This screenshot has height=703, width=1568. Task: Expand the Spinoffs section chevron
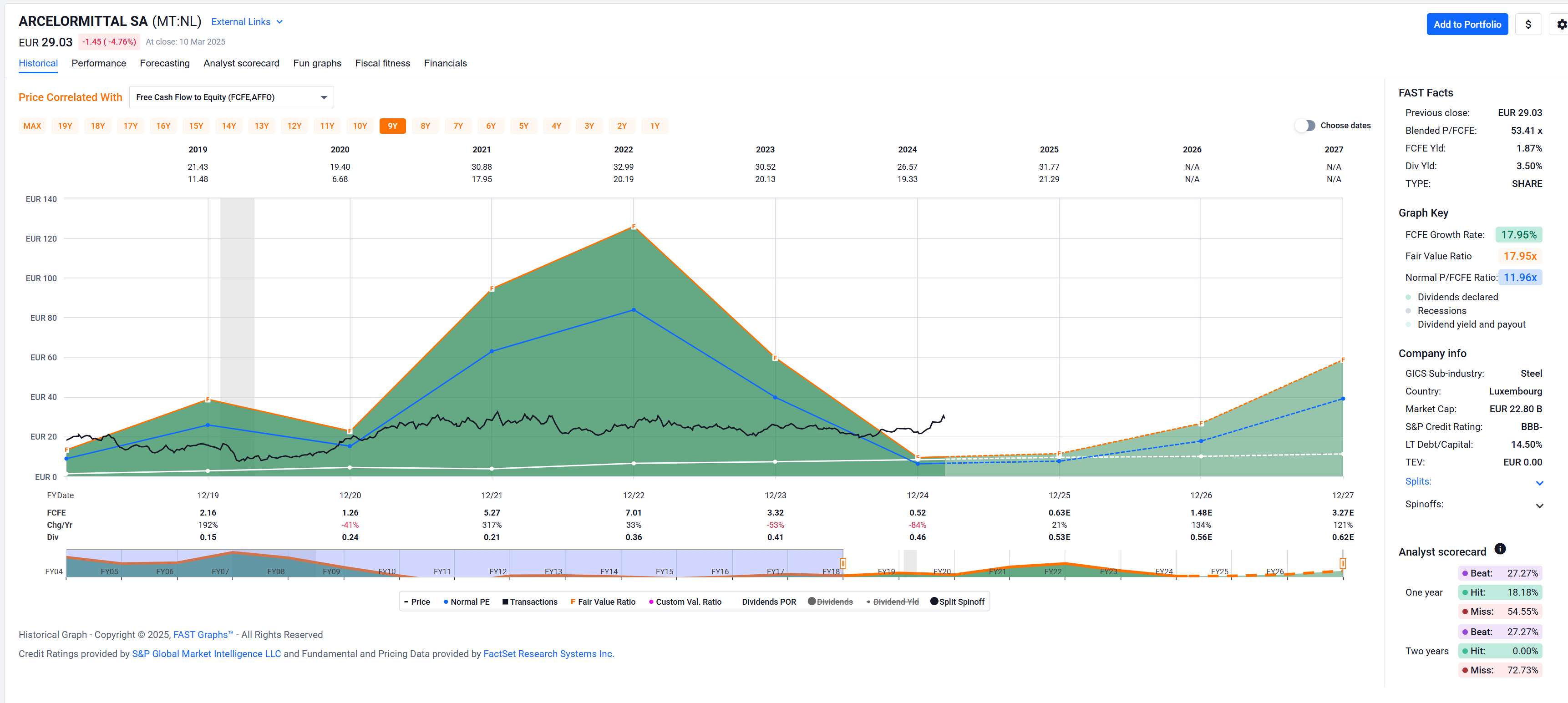(x=1539, y=505)
